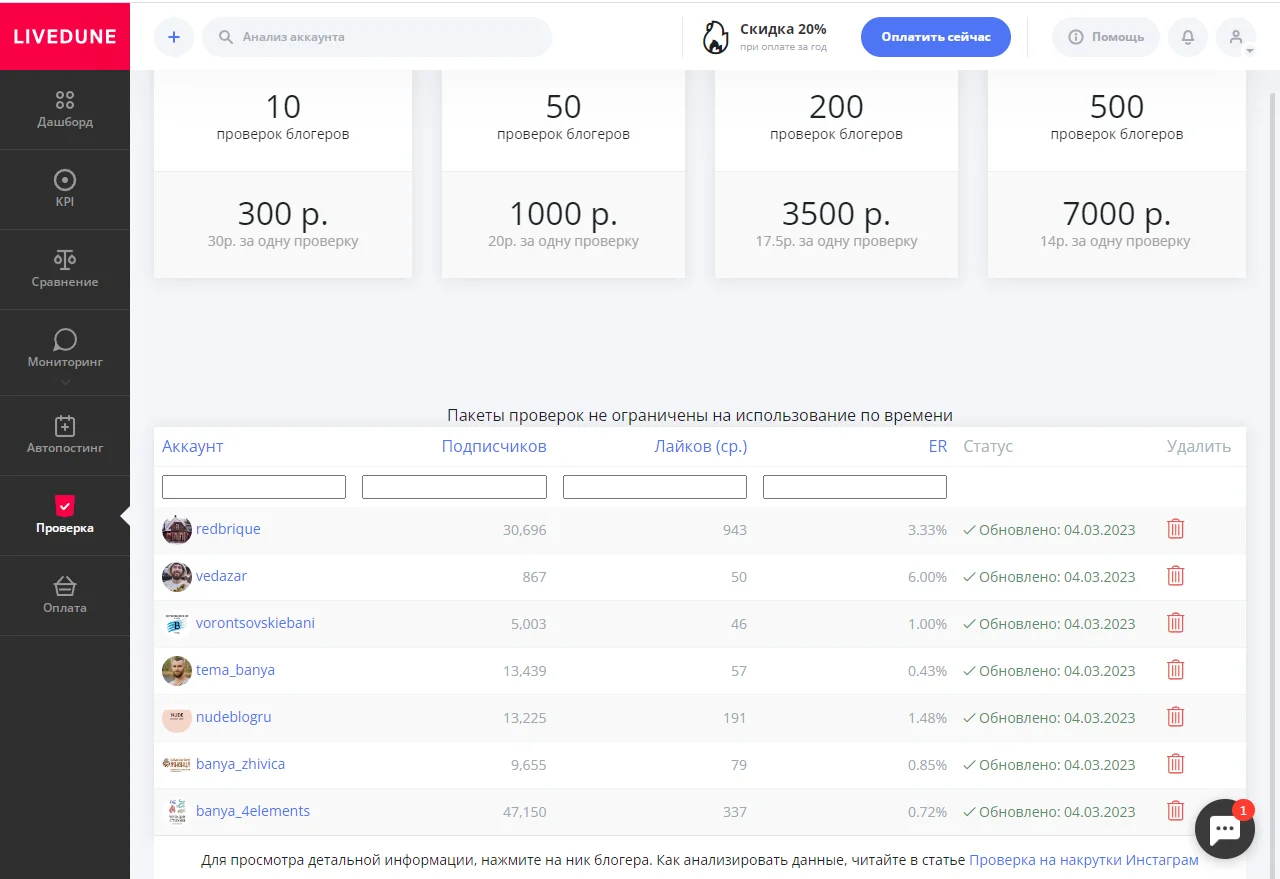
Task: Open the Проверка на накрутки Инстаграм link
Action: (x=1083, y=860)
